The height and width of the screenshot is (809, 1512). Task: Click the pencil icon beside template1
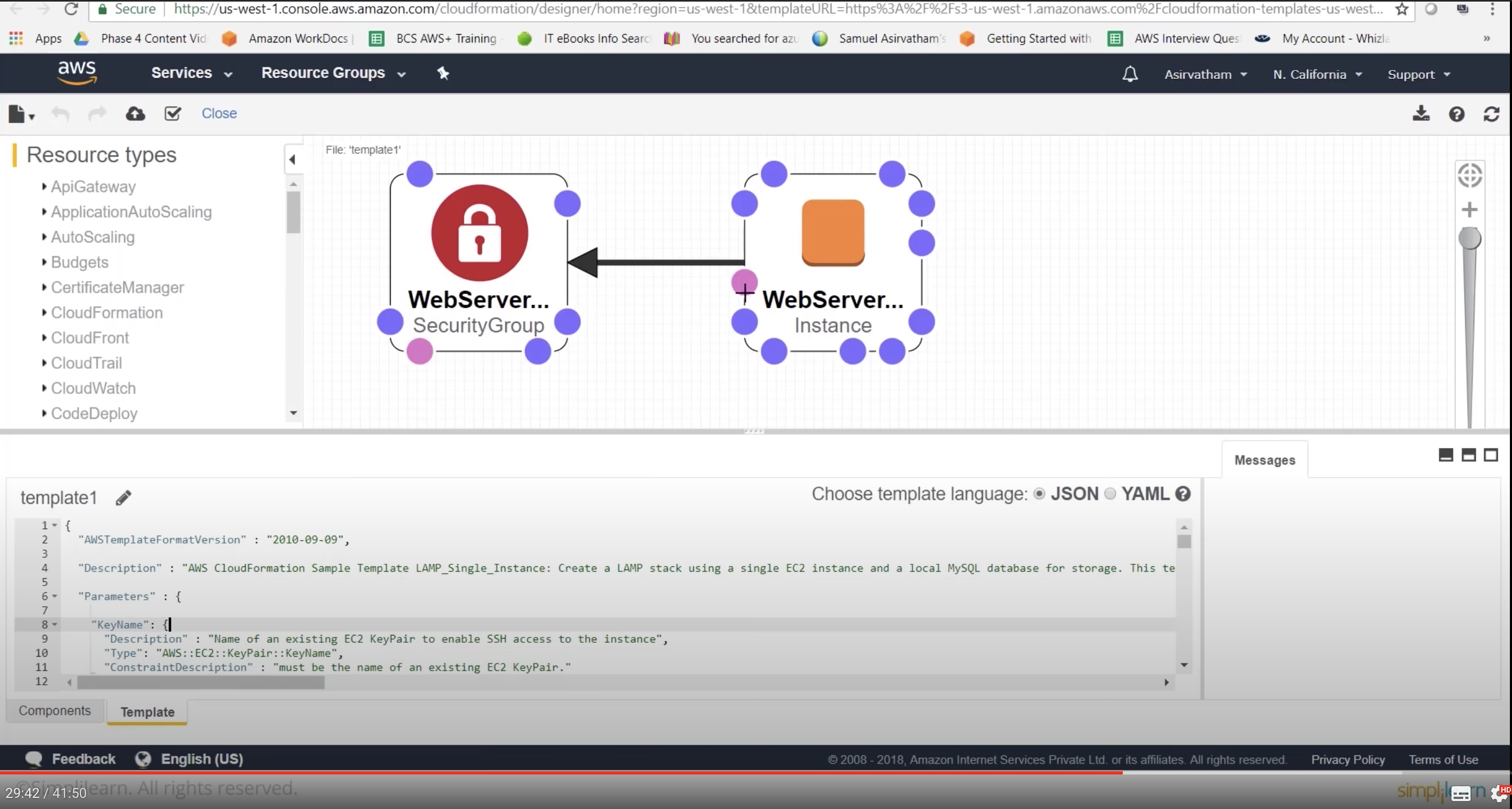pos(123,498)
